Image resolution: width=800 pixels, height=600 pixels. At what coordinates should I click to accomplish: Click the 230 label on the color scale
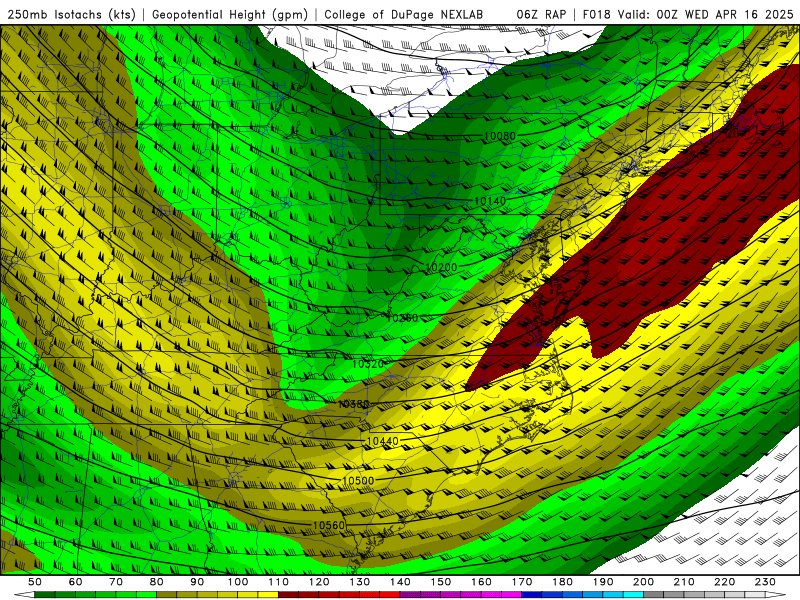766,582
